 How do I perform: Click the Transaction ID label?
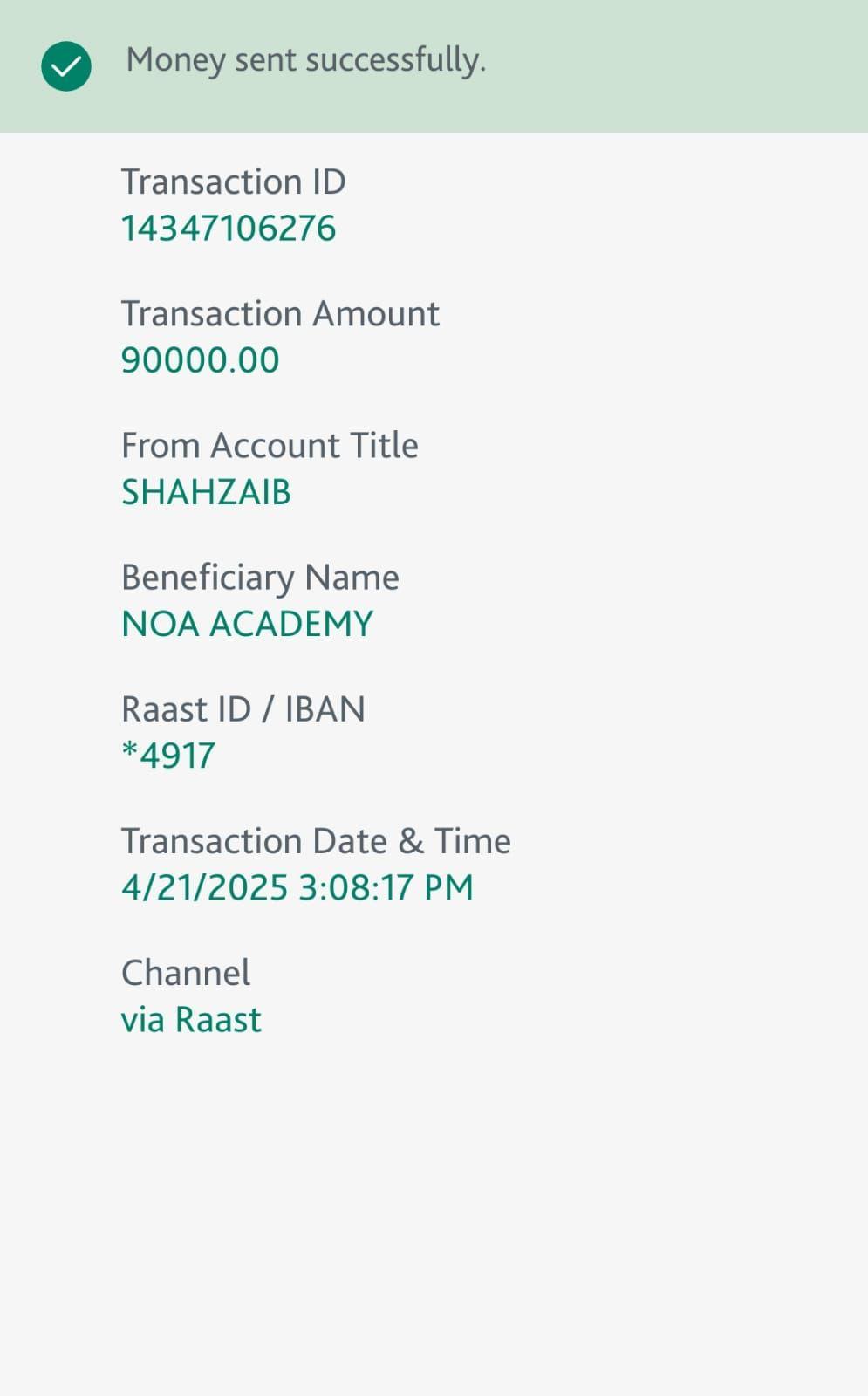click(x=233, y=181)
